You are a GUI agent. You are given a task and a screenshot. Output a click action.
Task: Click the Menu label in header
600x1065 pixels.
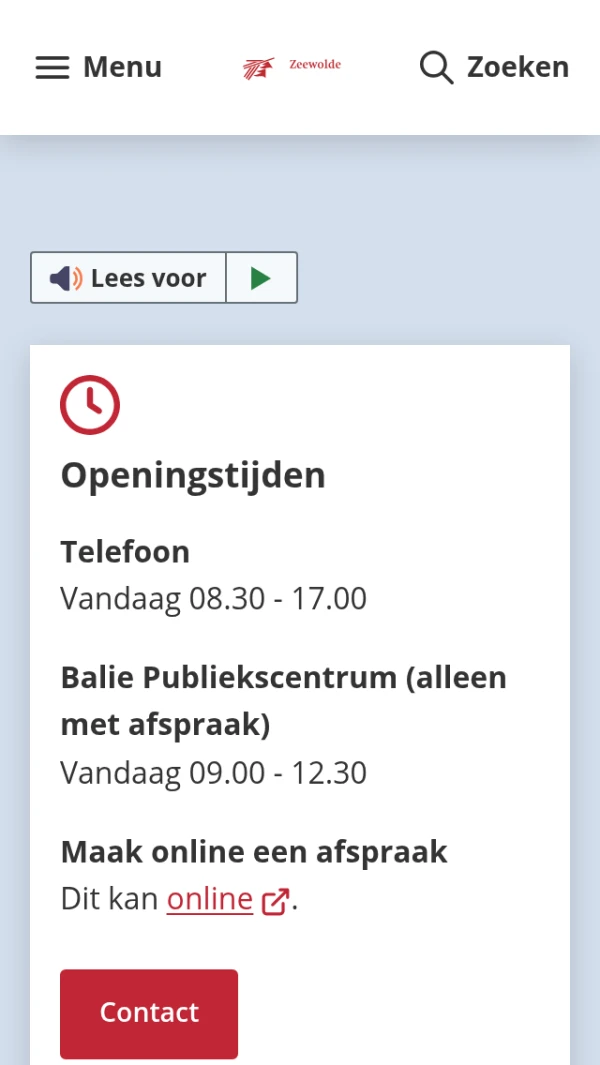coord(122,67)
